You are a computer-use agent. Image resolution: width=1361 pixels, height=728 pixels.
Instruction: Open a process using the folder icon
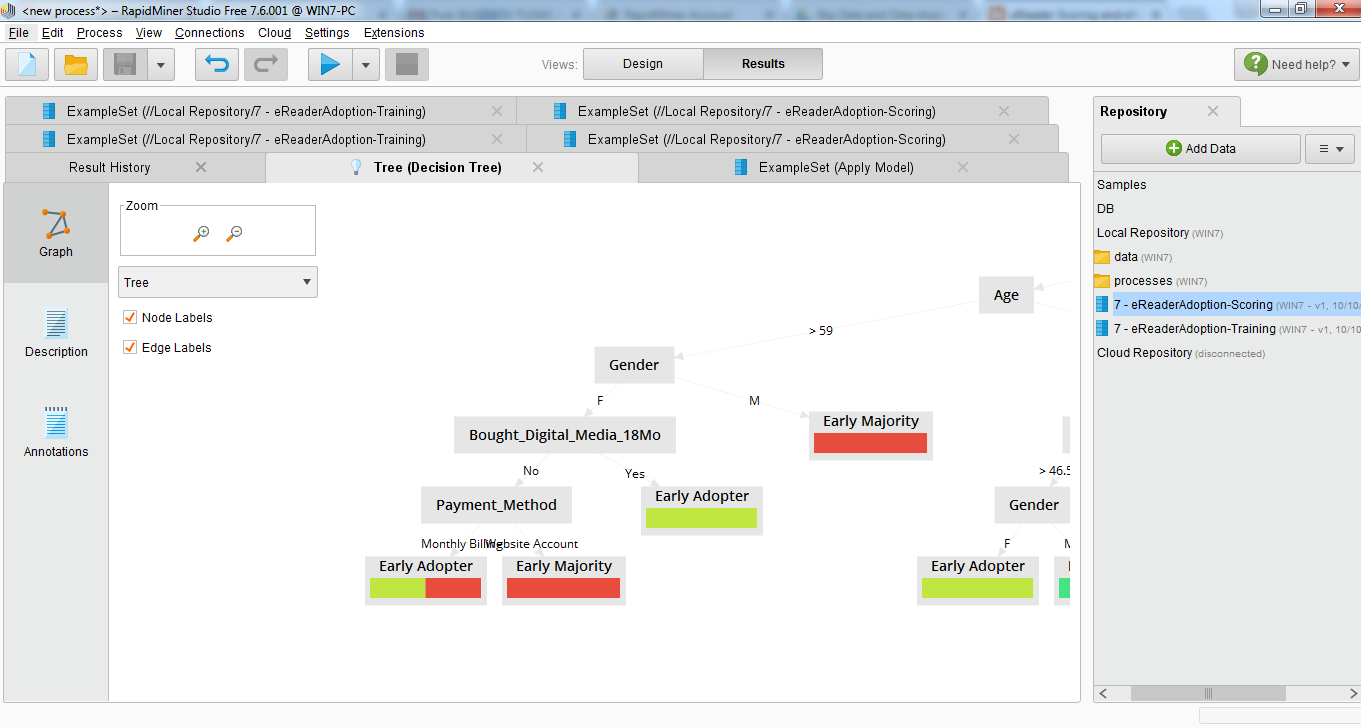pyautogui.click(x=75, y=63)
